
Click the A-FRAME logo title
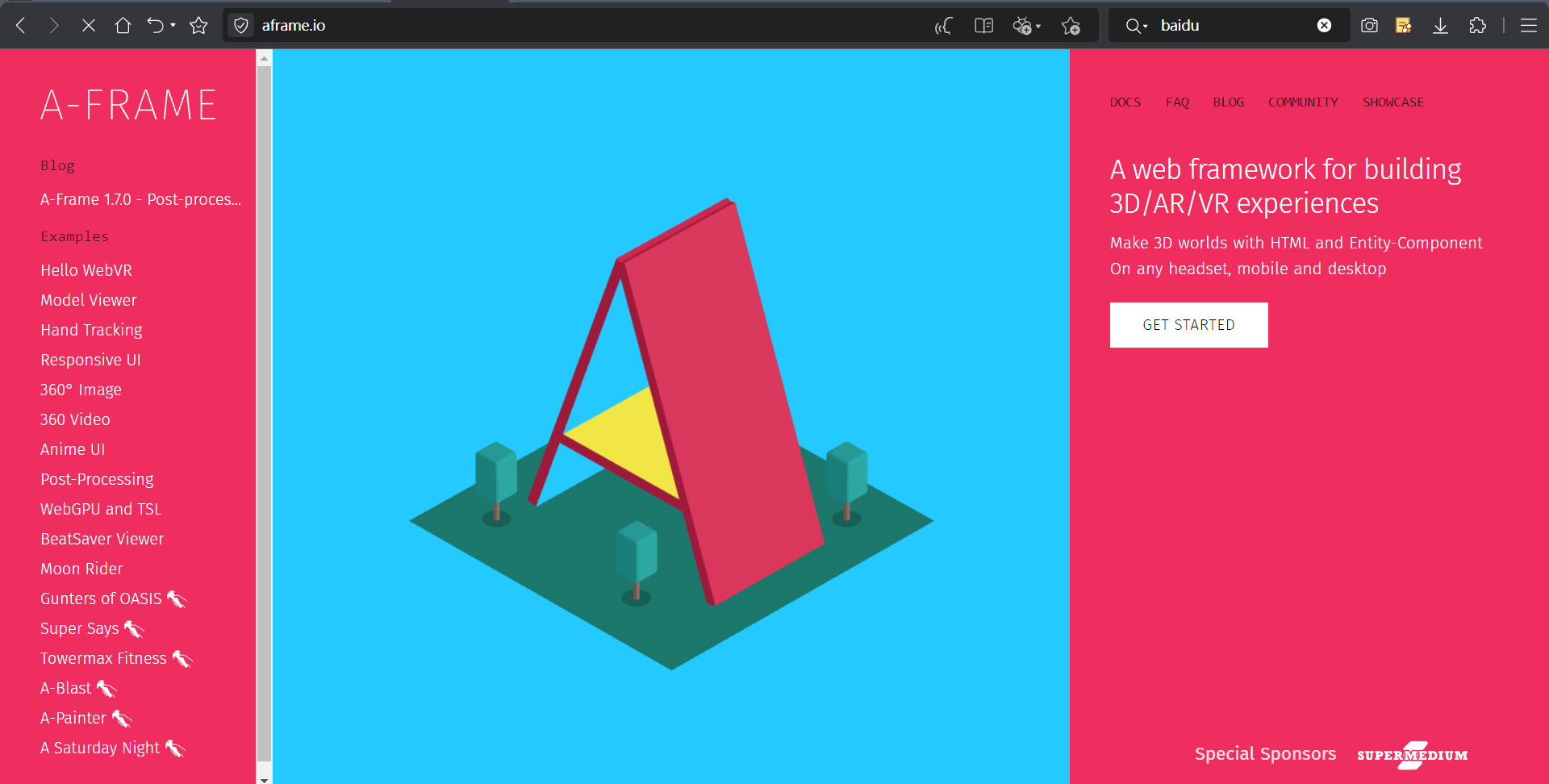[x=129, y=105]
